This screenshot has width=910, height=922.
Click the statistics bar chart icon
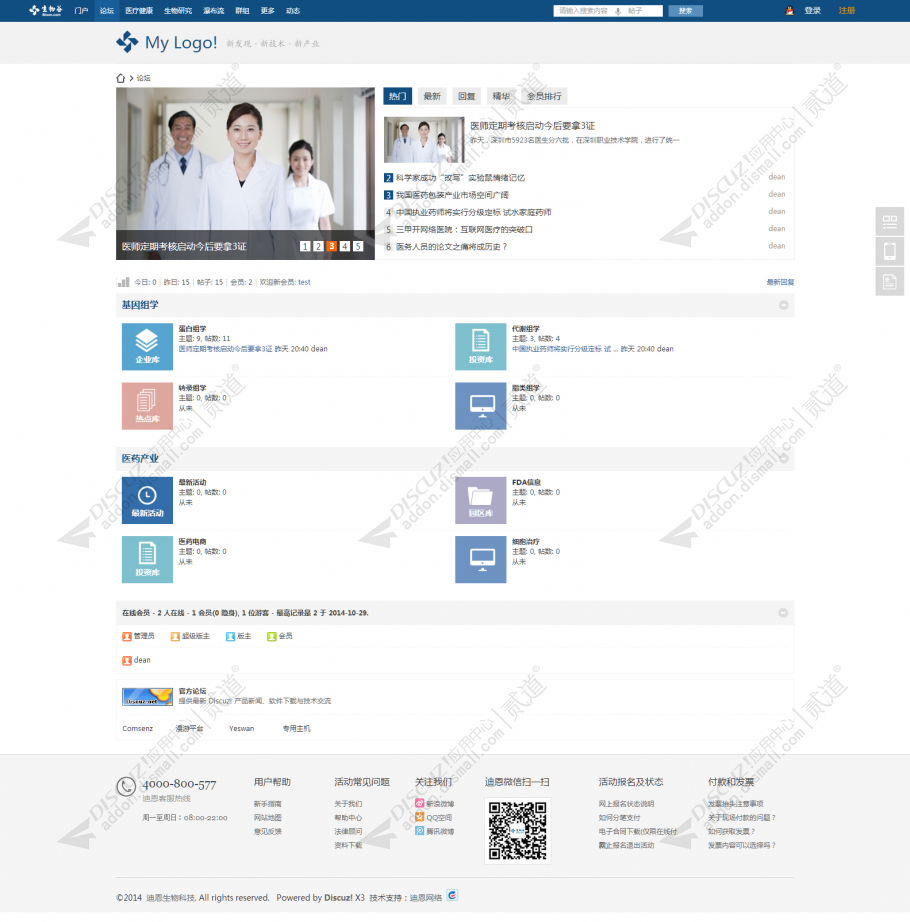[123, 282]
